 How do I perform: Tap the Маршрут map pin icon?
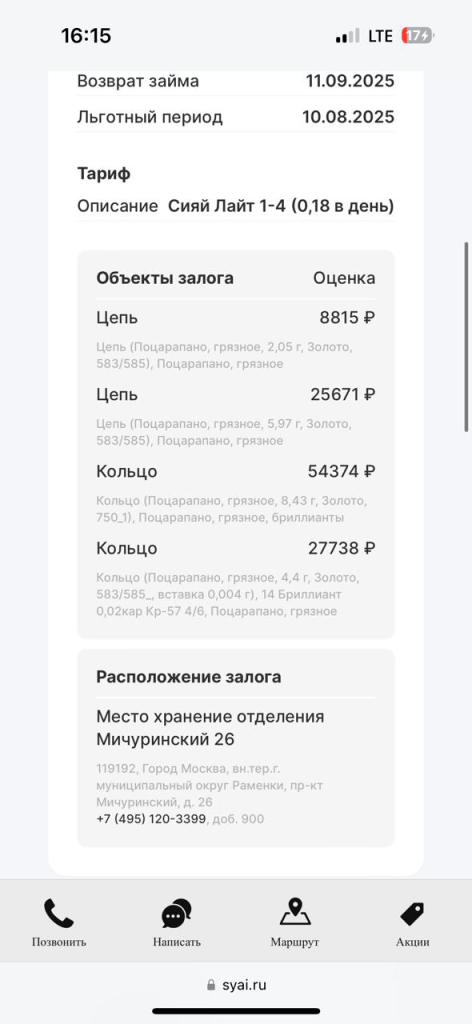click(x=295, y=912)
